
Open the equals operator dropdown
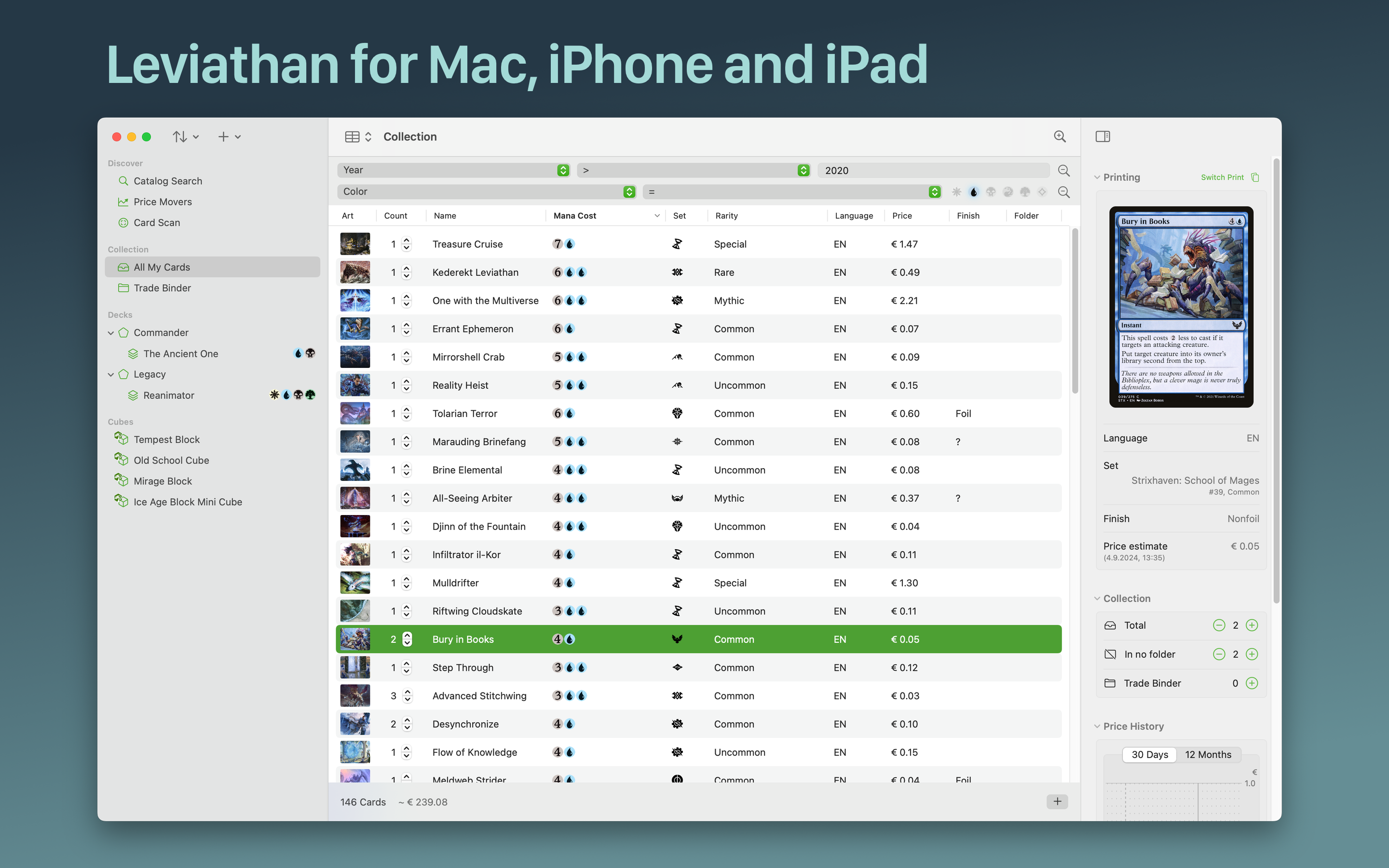tap(792, 192)
